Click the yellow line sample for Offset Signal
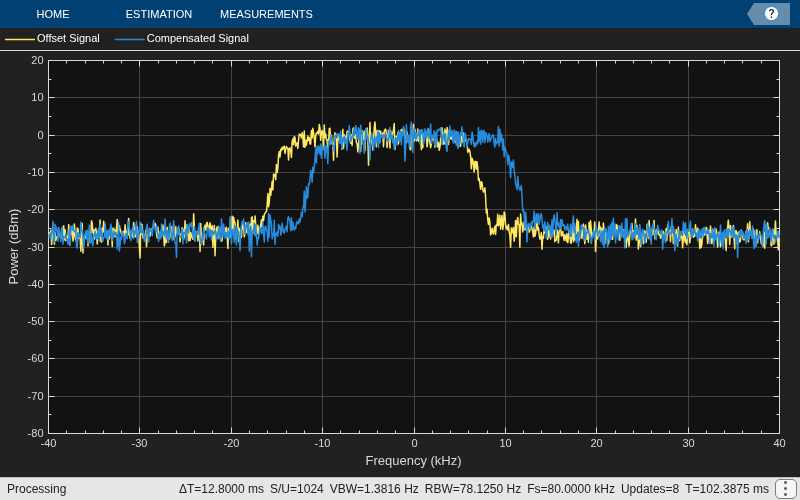 (20, 39)
